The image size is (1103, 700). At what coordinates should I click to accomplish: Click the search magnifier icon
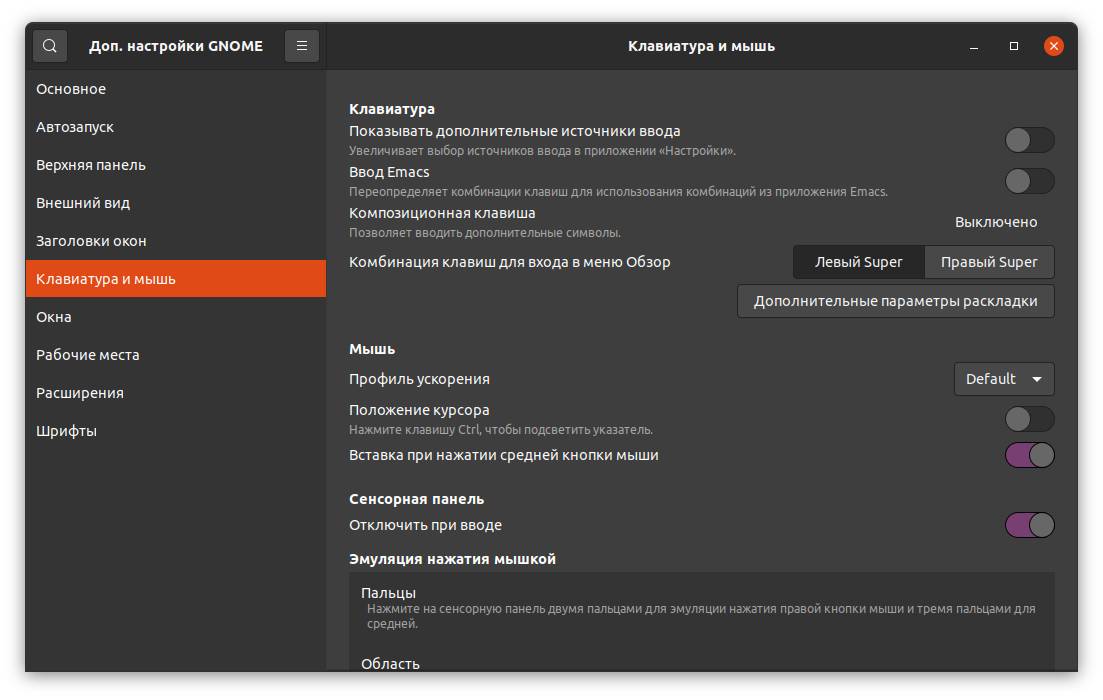(50, 46)
